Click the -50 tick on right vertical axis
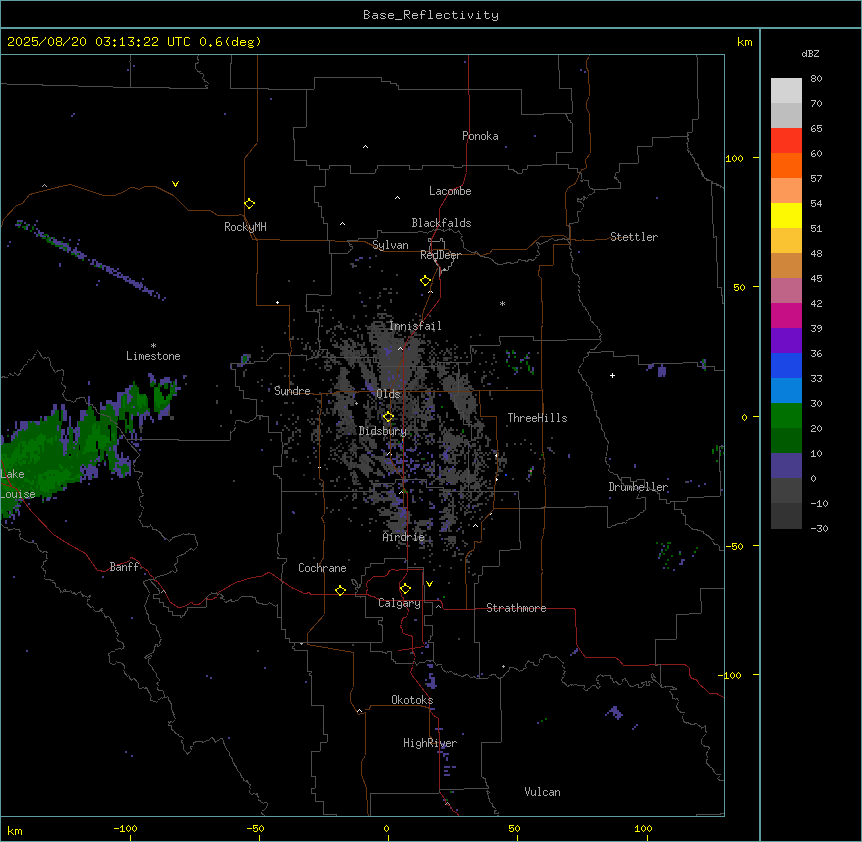 click(734, 546)
